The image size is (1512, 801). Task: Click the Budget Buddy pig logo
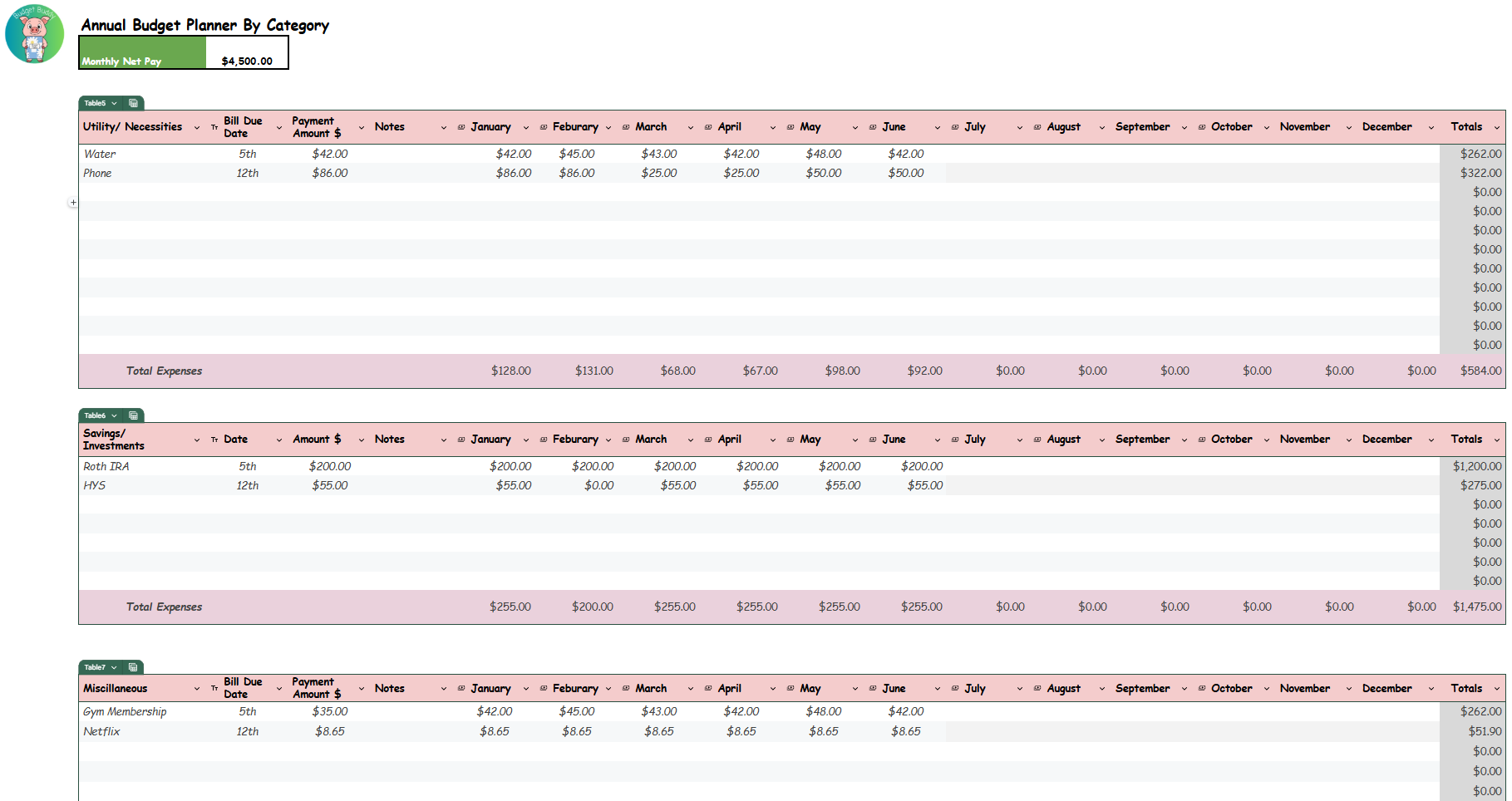pyautogui.click(x=33, y=35)
